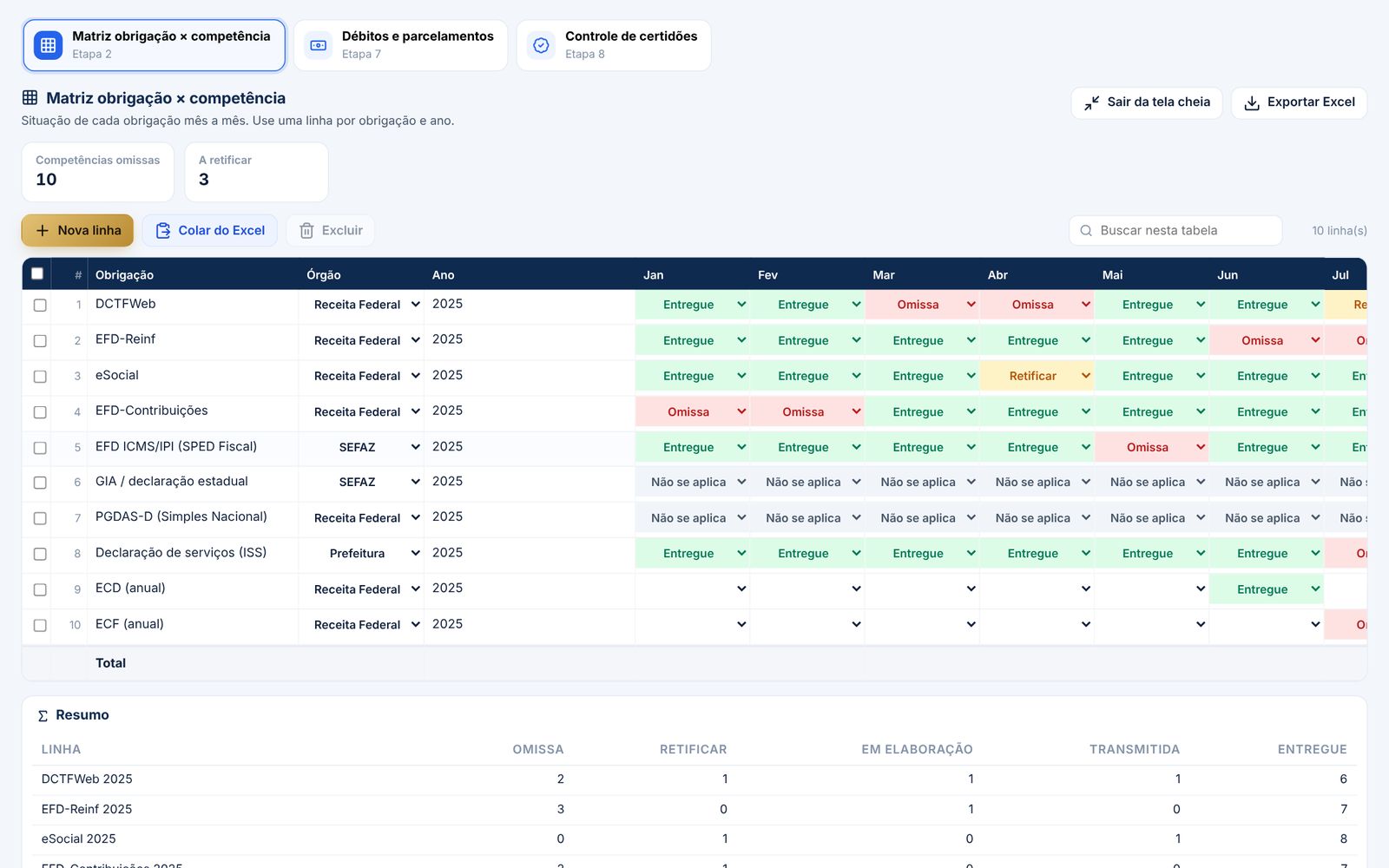Viewport: 1389px width, 868px height.
Task: Click the badge icon in Controle de certidões
Action: [x=542, y=45]
